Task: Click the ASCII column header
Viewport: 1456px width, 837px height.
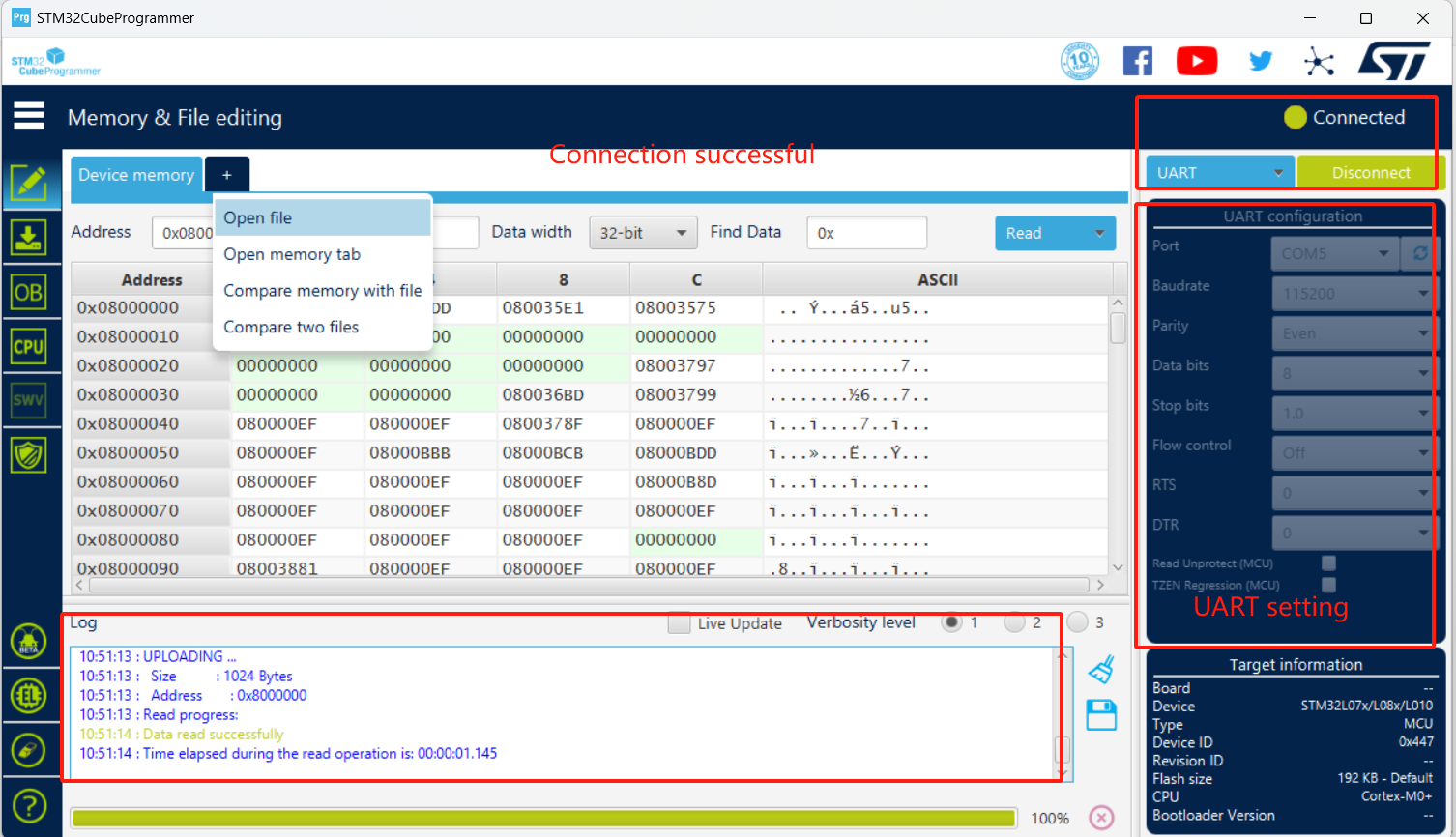Action: (938, 279)
